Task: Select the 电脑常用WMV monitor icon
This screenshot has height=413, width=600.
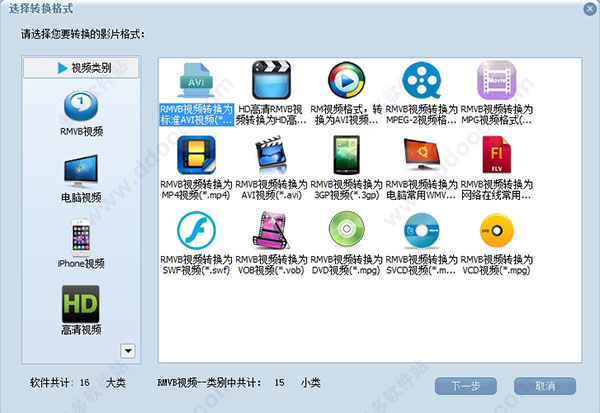Action: pyautogui.click(x=422, y=154)
